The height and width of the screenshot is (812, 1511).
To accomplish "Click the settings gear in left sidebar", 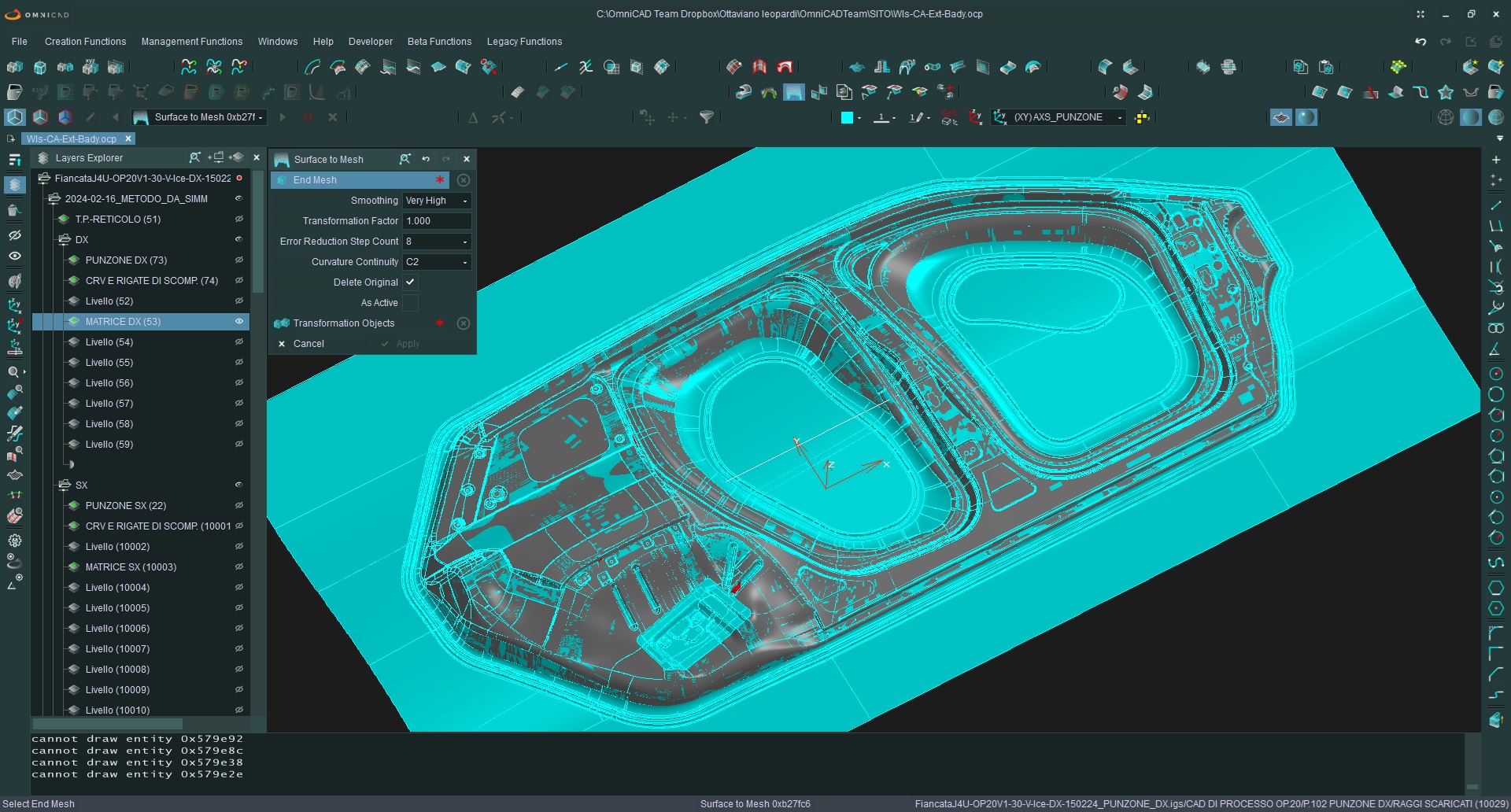I will [15, 541].
